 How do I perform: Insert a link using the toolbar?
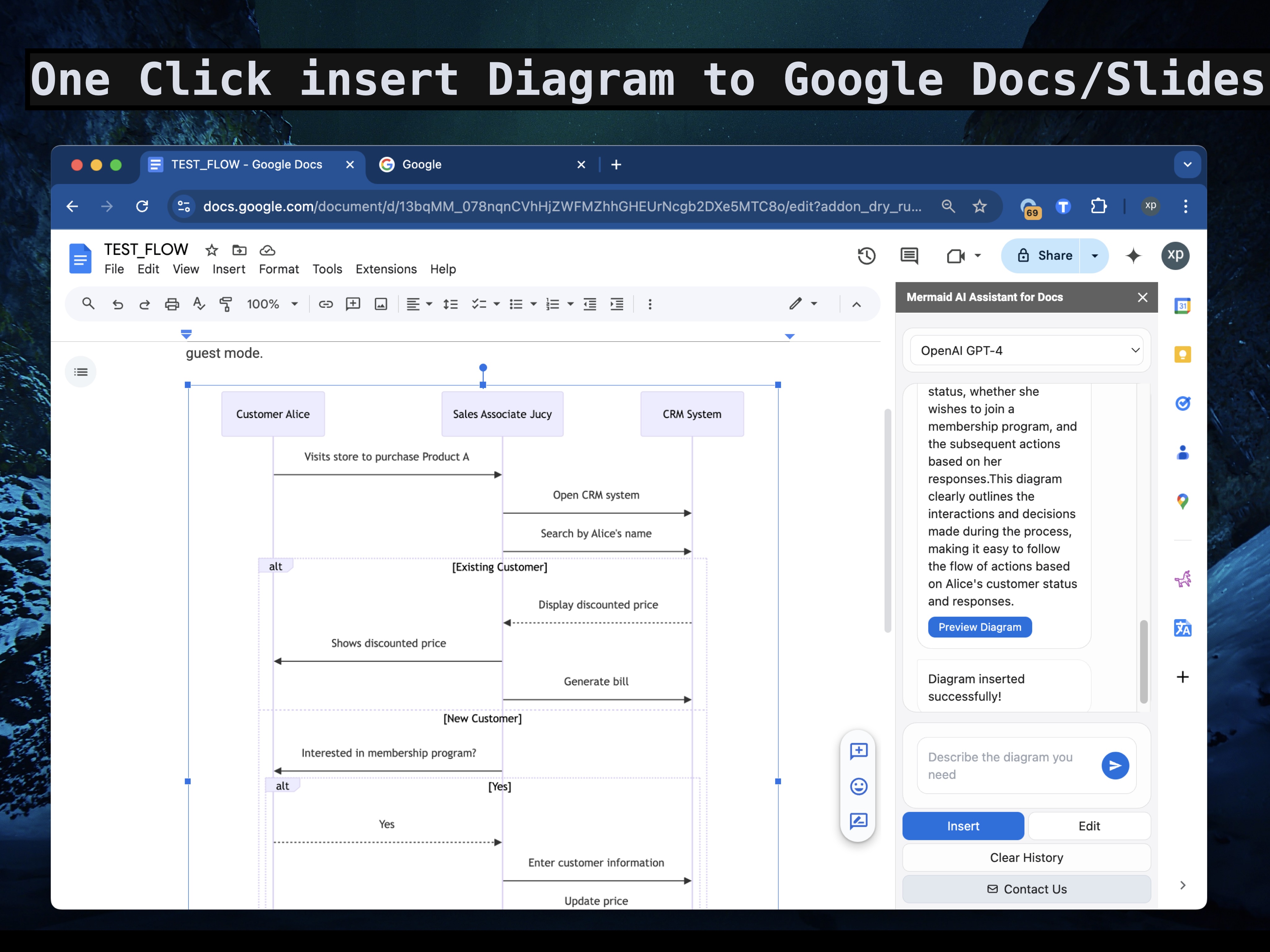(x=326, y=304)
